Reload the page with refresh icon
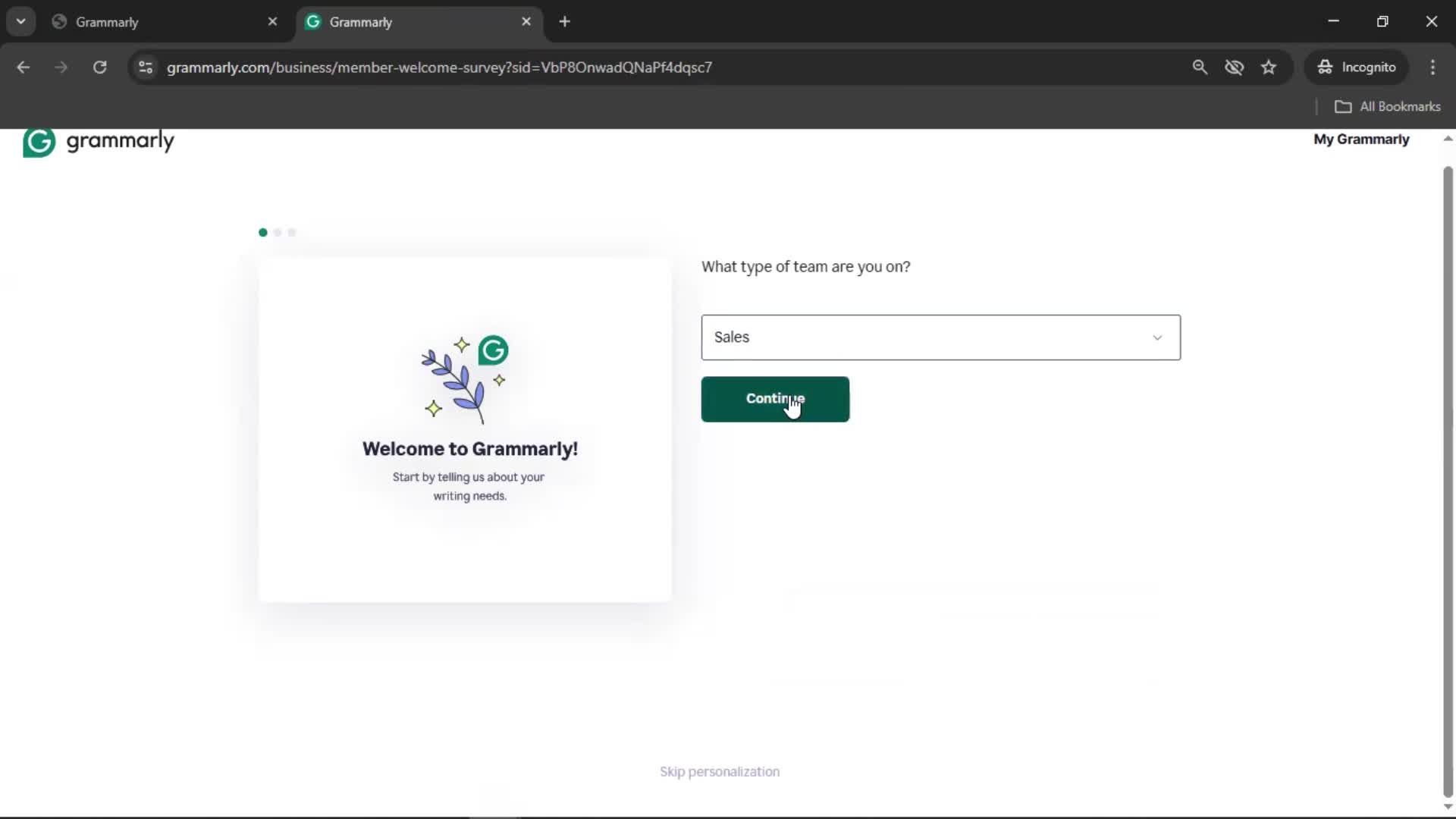The width and height of the screenshot is (1456, 819). click(99, 67)
